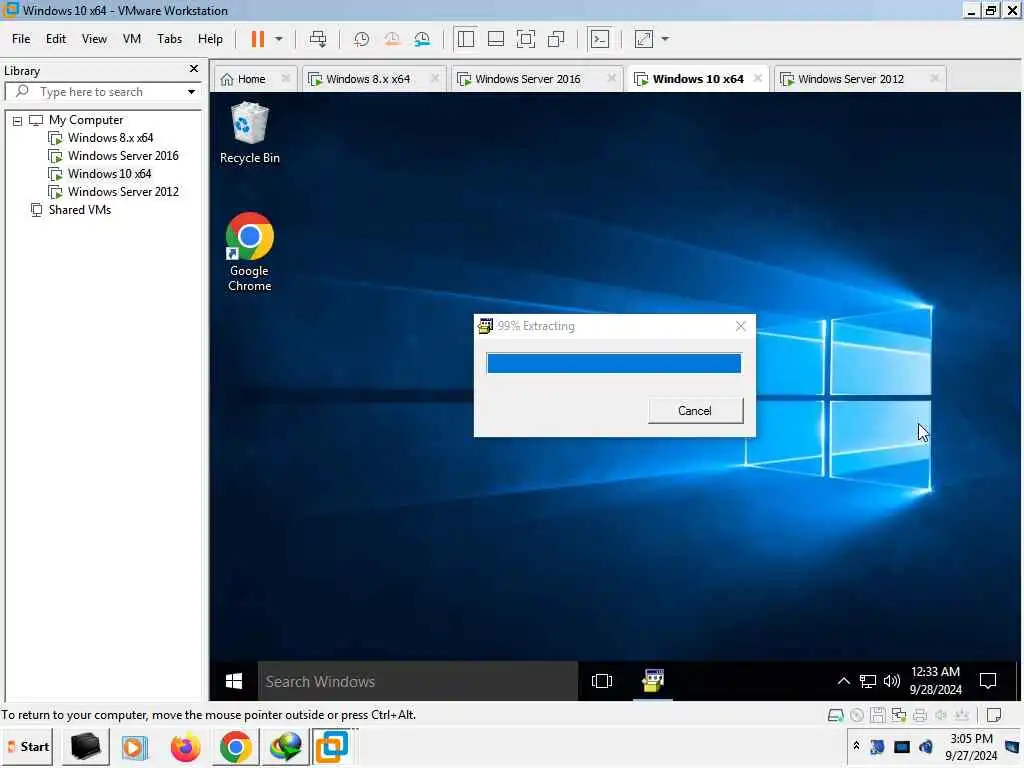Open the console view icon
Screen dimensions: 1024x768
point(600,39)
